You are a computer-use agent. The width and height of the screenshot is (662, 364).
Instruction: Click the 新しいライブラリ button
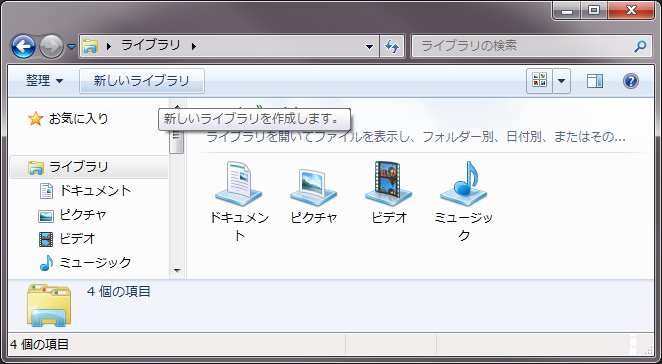[142, 81]
